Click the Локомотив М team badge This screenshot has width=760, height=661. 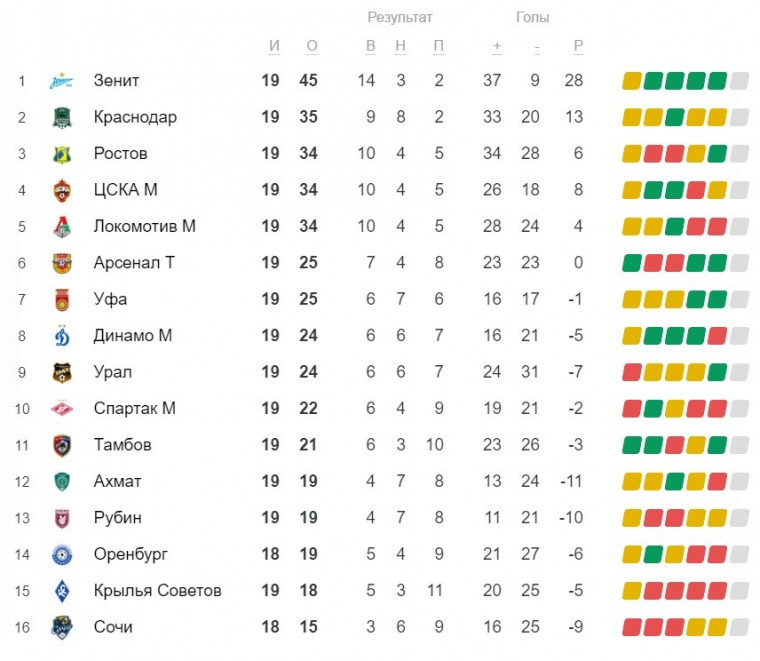coord(62,226)
